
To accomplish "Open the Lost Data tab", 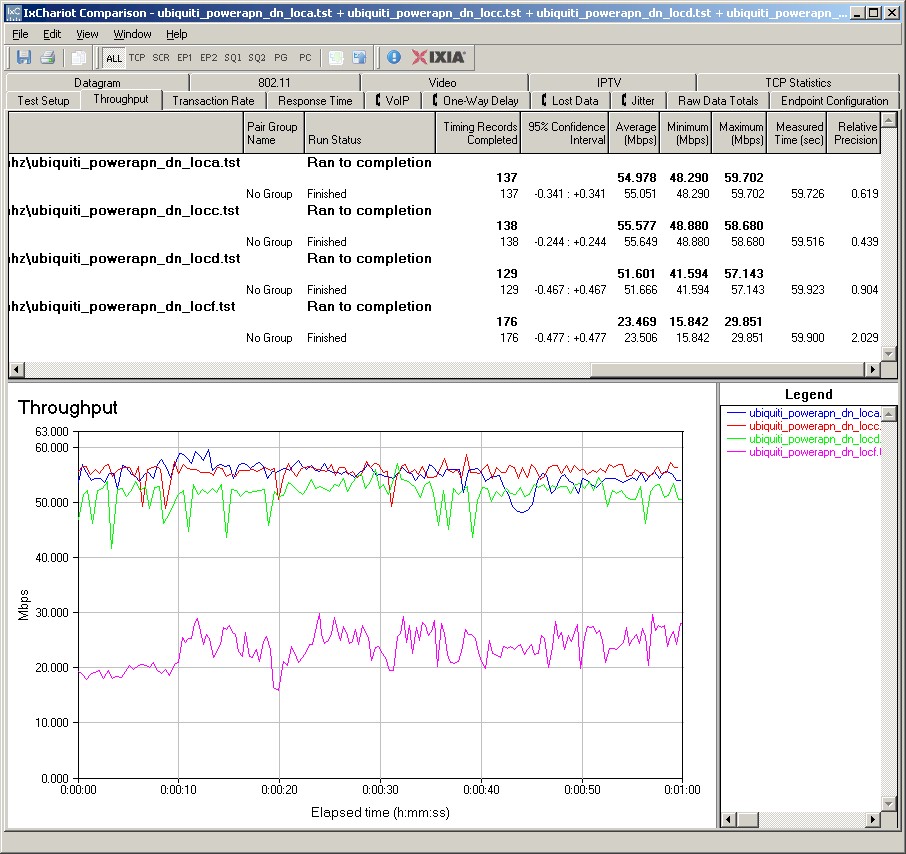I will point(569,101).
